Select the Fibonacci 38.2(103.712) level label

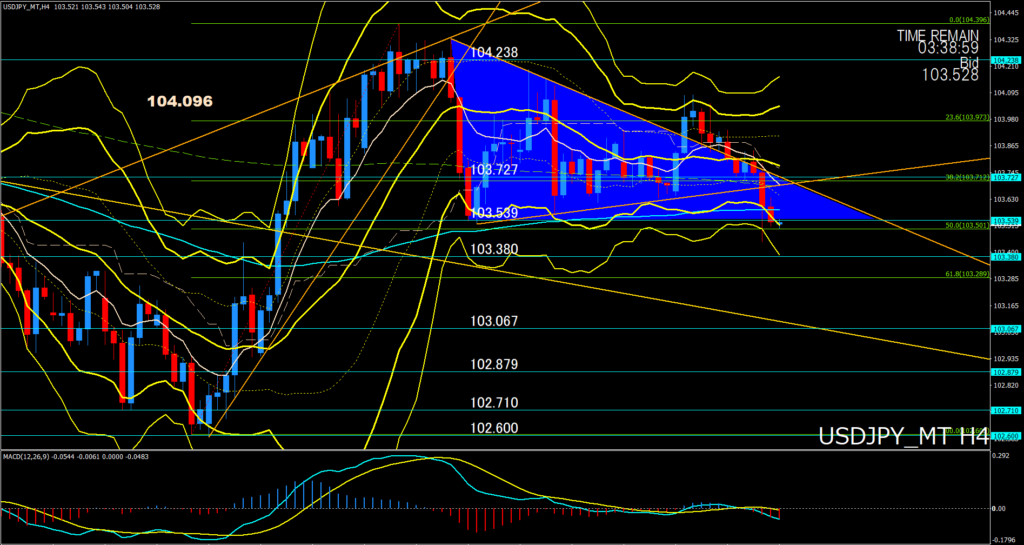pyautogui.click(x=967, y=177)
